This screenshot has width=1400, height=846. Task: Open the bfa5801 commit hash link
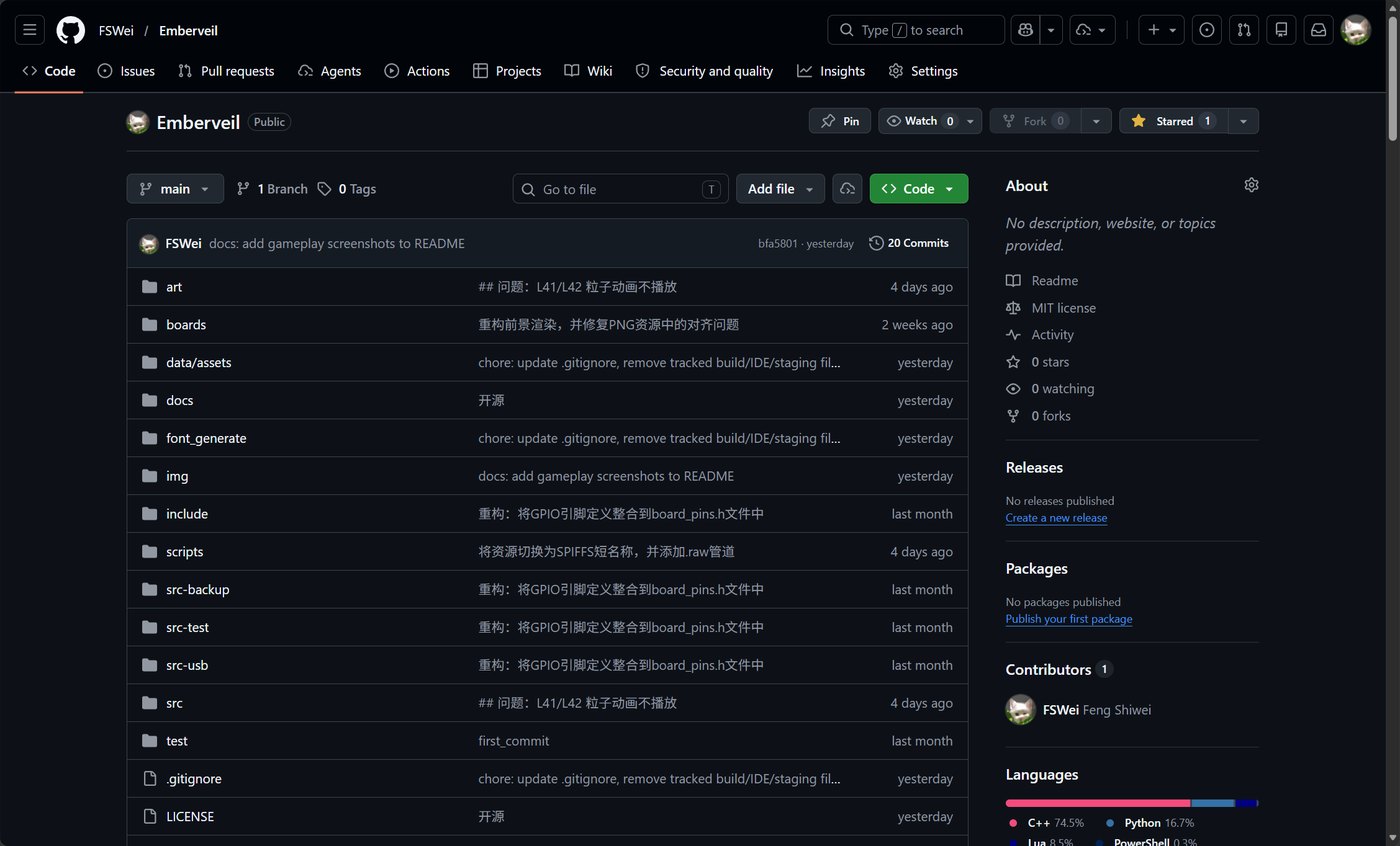(778, 244)
